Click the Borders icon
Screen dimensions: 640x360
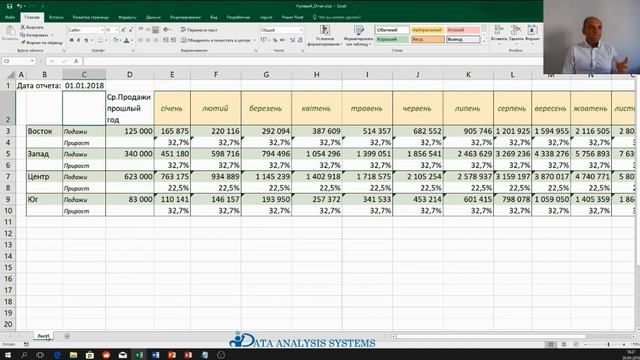click(x=100, y=40)
